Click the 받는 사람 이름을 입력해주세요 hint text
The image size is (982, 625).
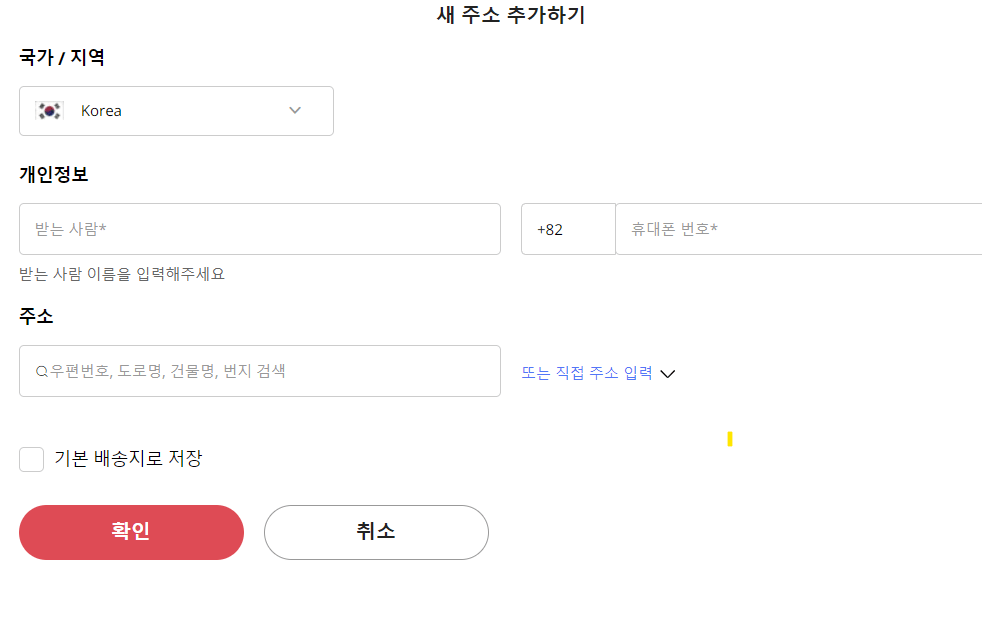122,273
